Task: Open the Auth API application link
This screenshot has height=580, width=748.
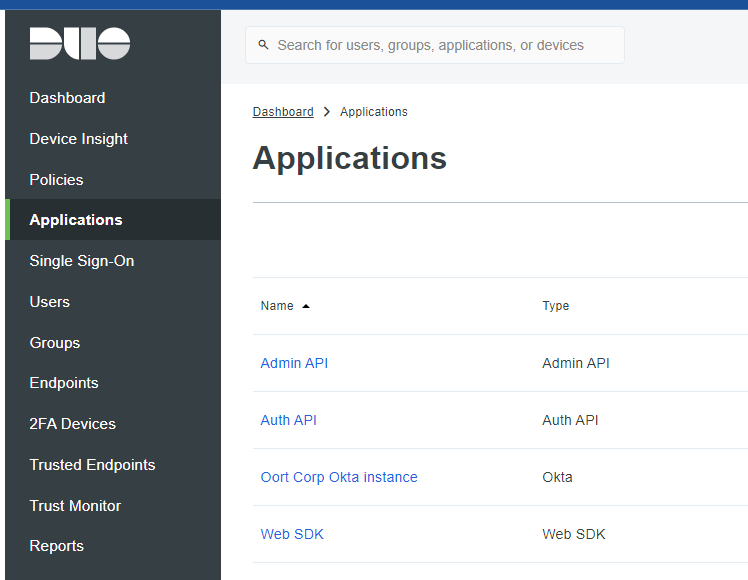Action: pyautogui.click(x=288, y=420)
